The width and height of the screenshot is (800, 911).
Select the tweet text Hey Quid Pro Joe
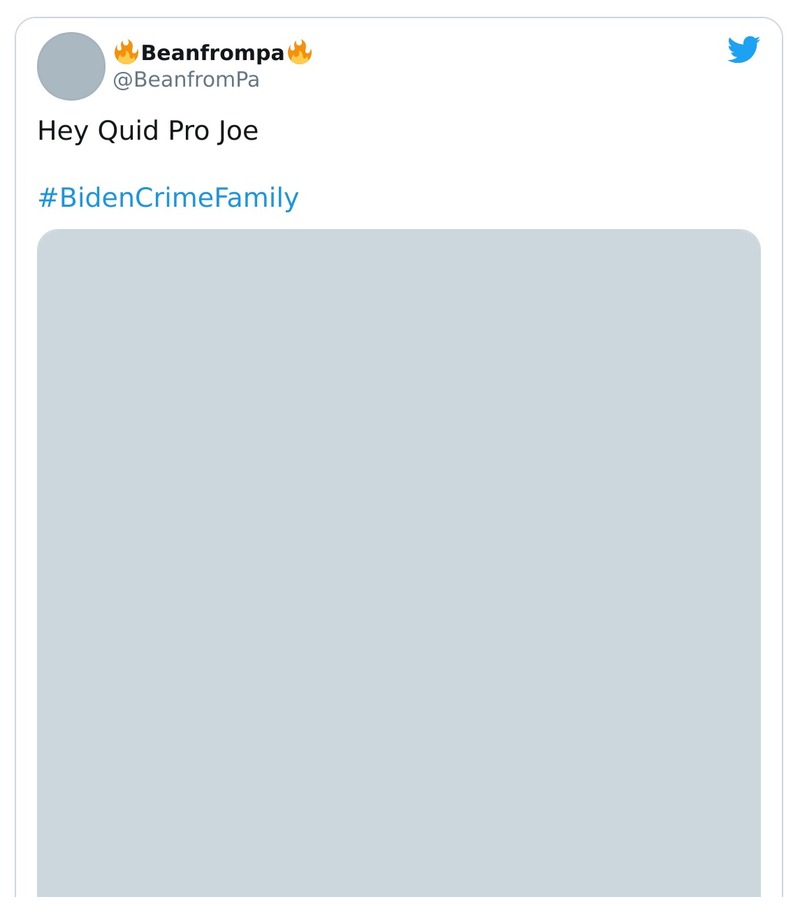148,130
